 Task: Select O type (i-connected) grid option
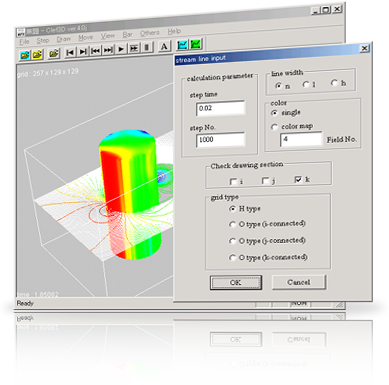point(233,225)
